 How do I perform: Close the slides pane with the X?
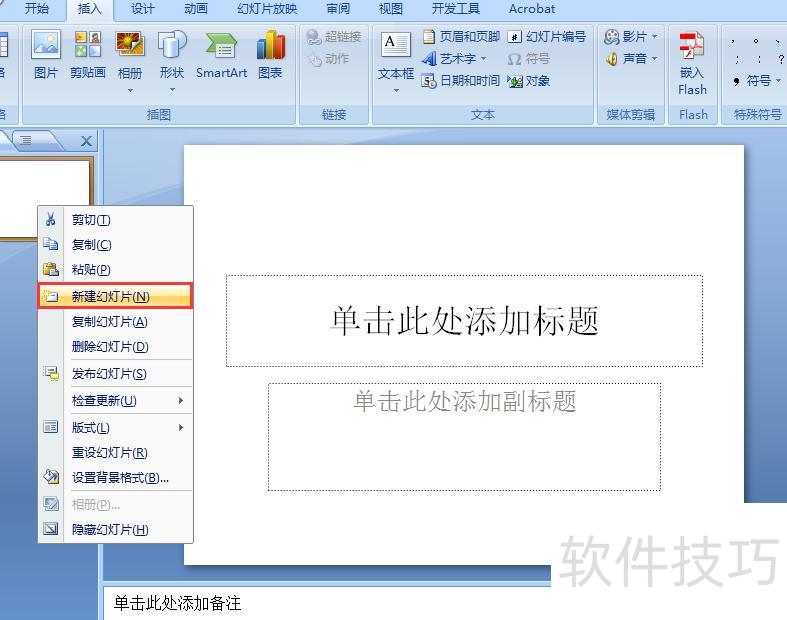coord(86,142)
